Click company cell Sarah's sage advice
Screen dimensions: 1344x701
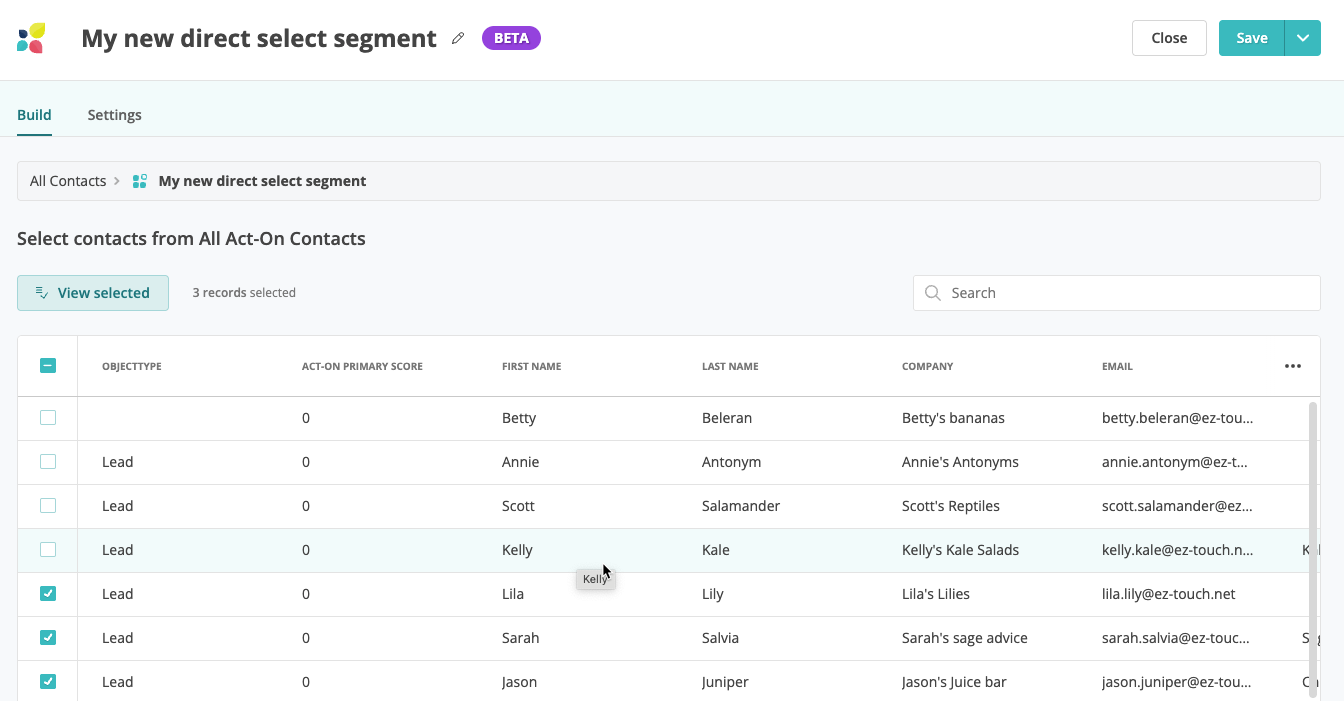click(x=964, y=638)
